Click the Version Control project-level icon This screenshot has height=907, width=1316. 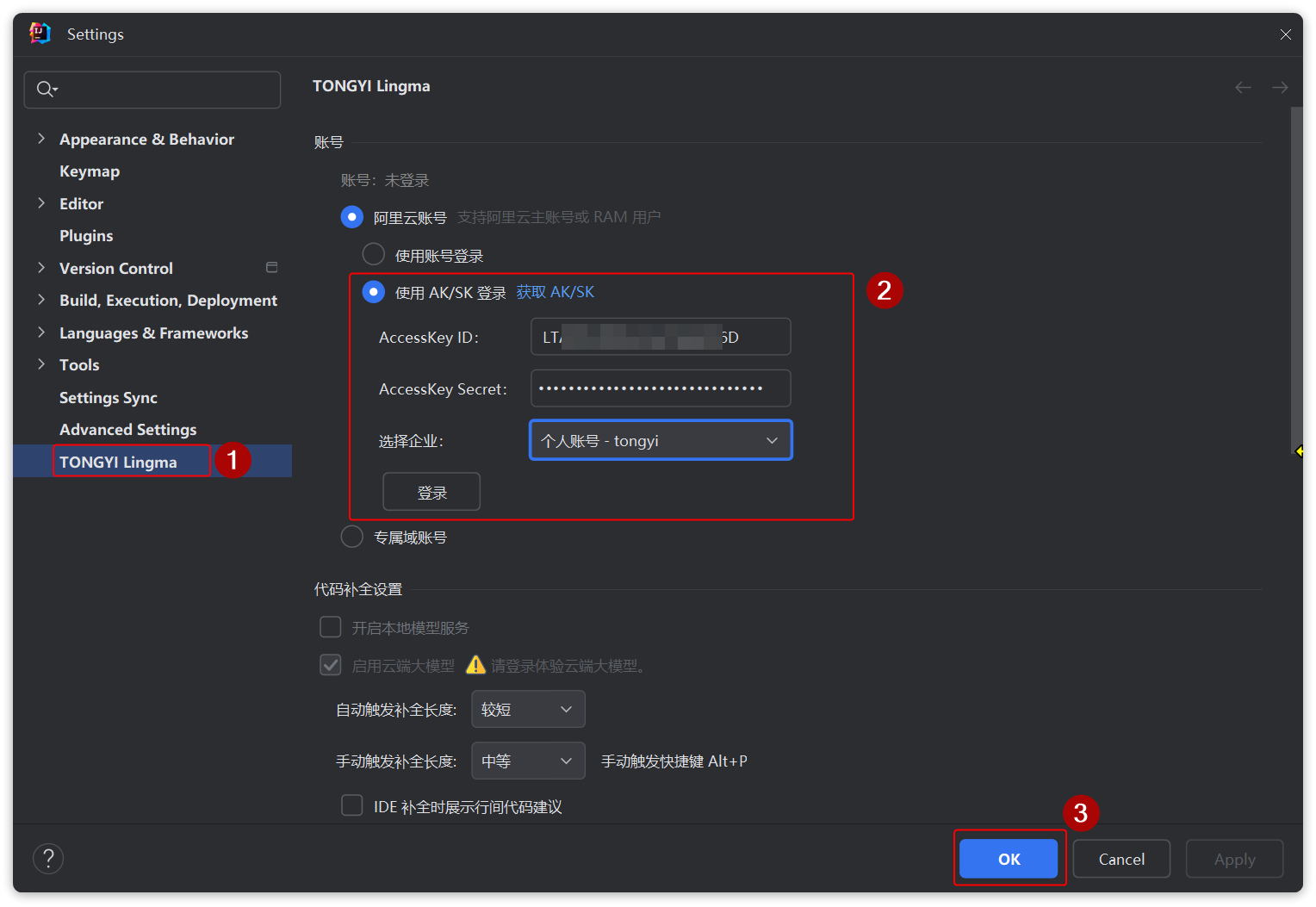click(272, 267)
